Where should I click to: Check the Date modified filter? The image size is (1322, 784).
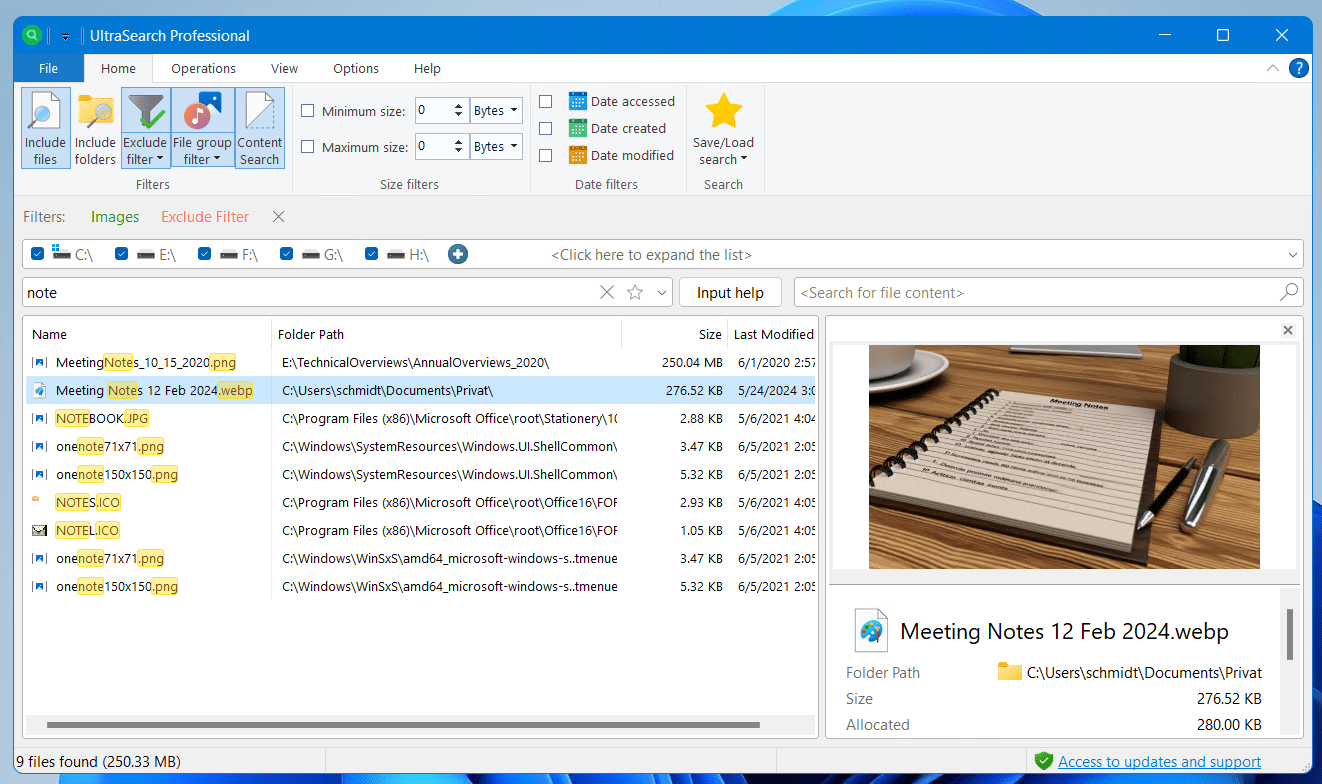tap(546, 155)
